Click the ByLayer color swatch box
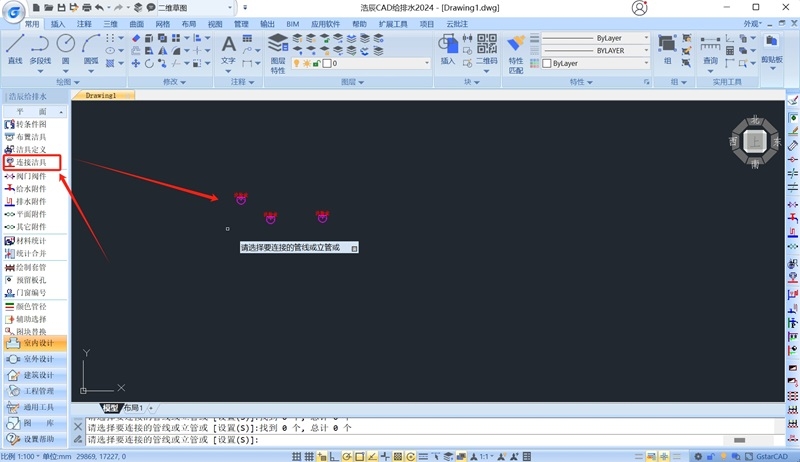The image size is (800, 462). (547, 63)
